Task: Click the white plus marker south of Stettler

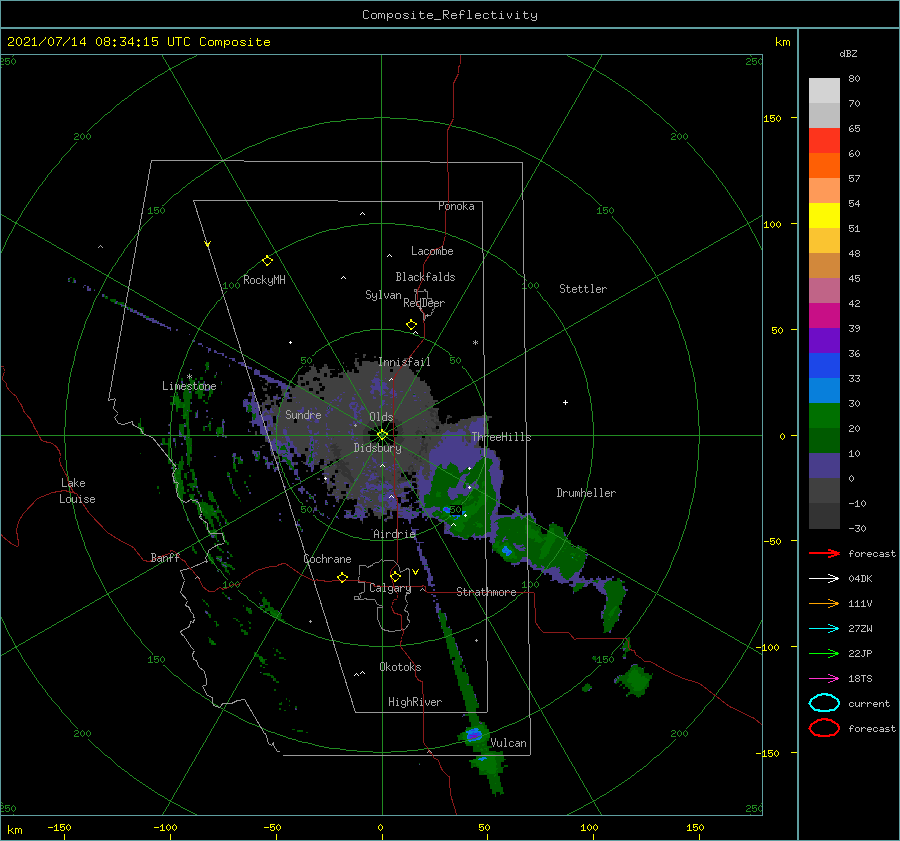Action: point(565,402)
